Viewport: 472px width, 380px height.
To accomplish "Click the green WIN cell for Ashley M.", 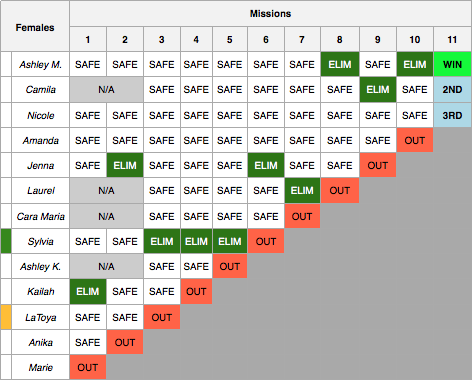I will (452, 64).
